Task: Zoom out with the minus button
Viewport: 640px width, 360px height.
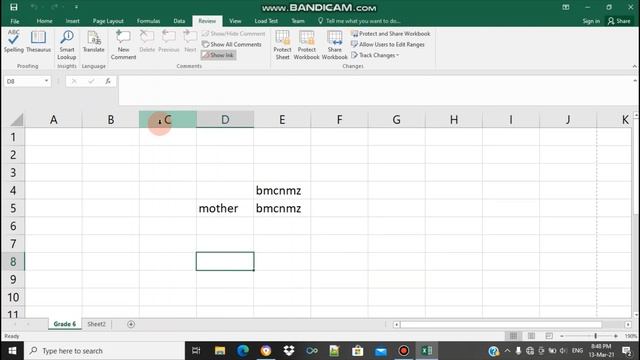Action: click(562, 336)
